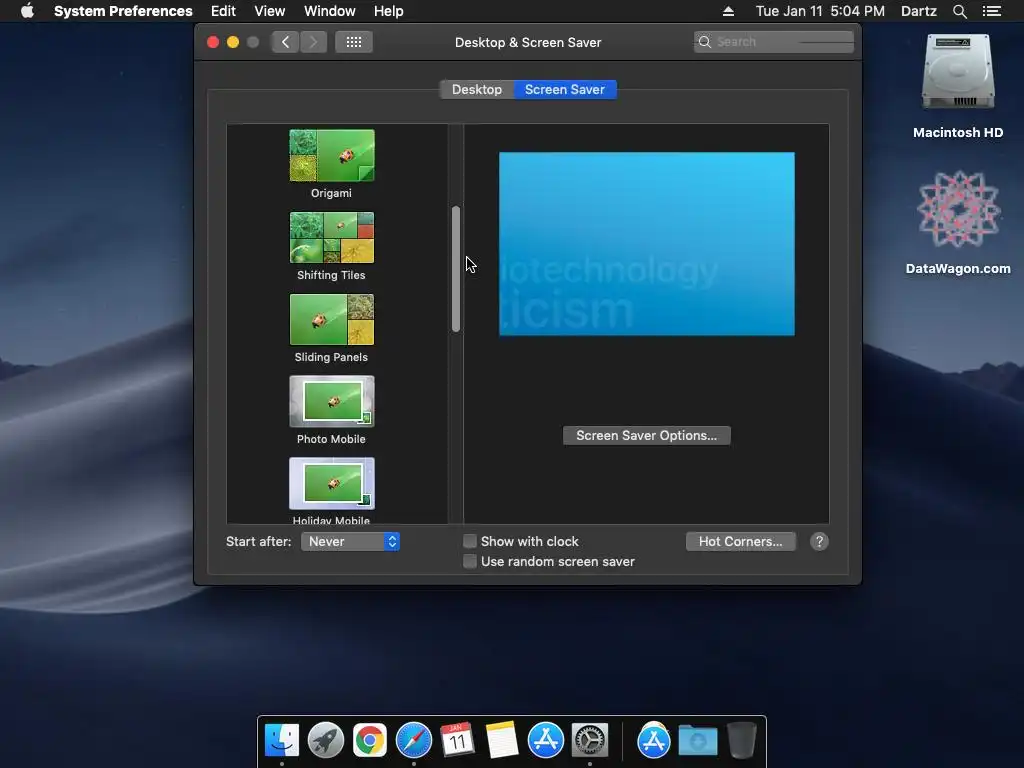Switch to the Desktop tab
Viewport: 1024px width, 768px height.
click(477, 89)
